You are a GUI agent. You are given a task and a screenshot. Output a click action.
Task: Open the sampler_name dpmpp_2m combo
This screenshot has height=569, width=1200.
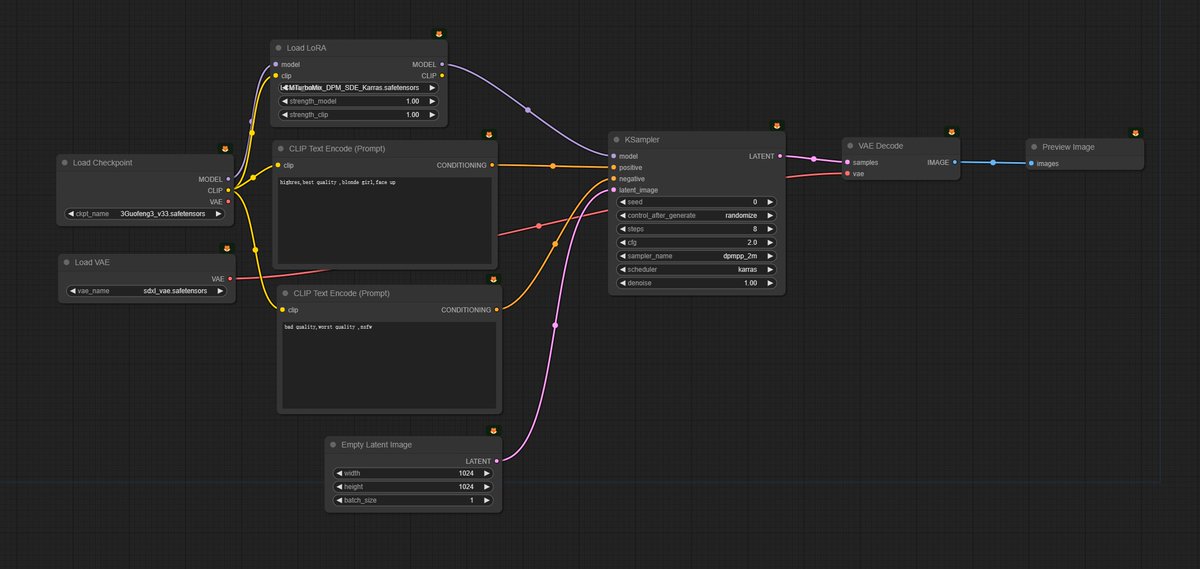tap(697, 256)
